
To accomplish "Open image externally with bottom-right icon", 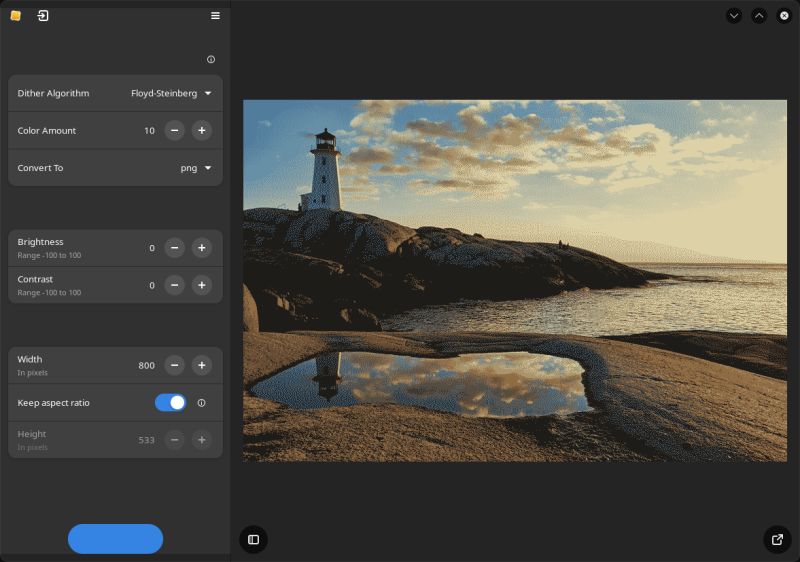I will click(777, 539).
